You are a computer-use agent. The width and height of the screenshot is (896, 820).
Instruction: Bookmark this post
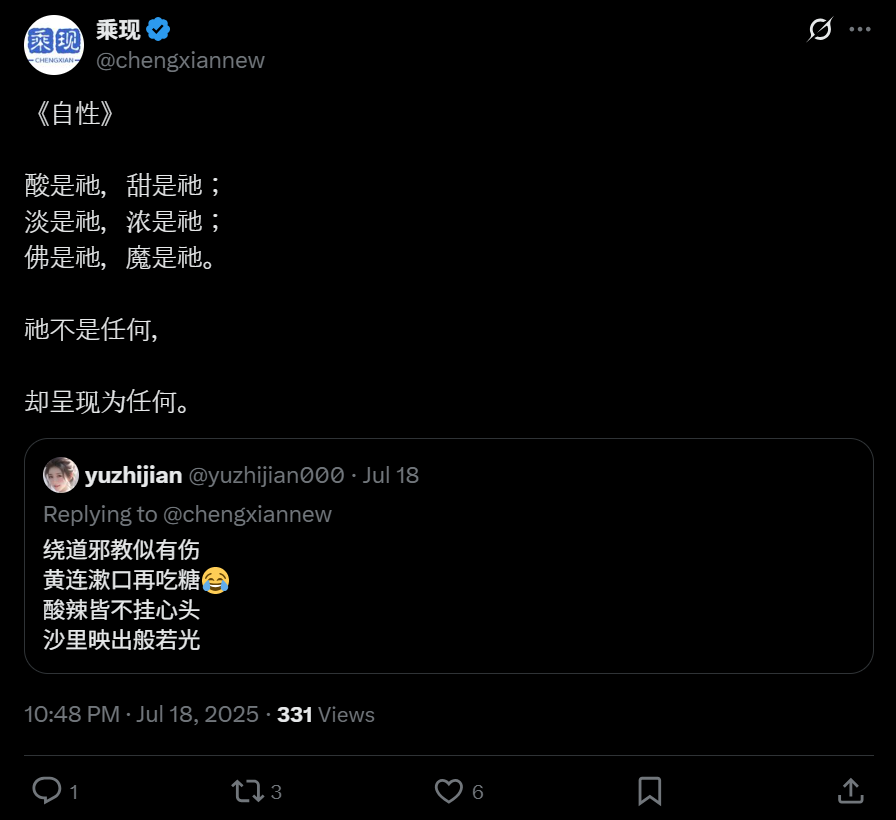(650, 791)
